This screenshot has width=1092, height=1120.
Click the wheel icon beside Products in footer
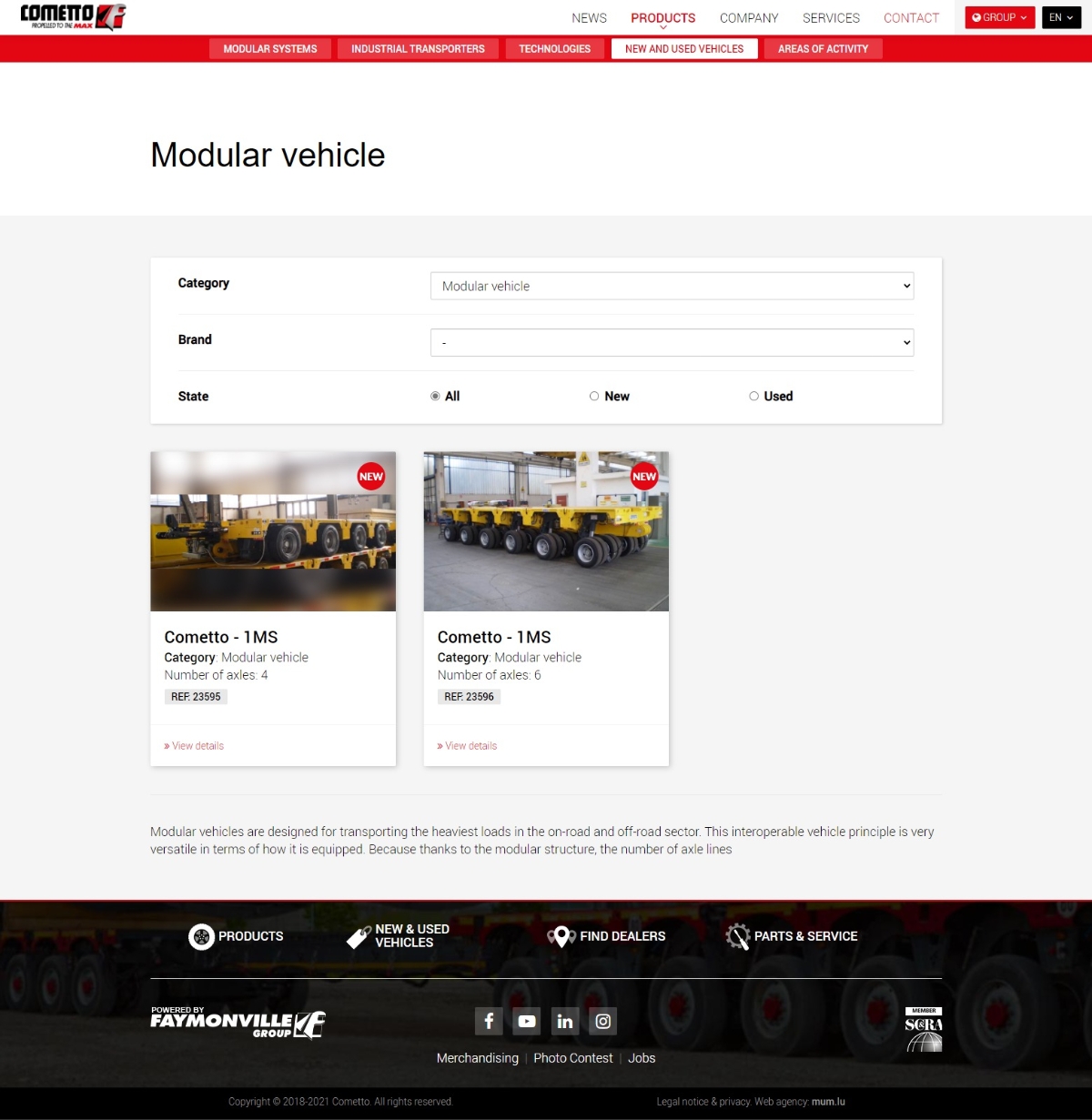201,936
